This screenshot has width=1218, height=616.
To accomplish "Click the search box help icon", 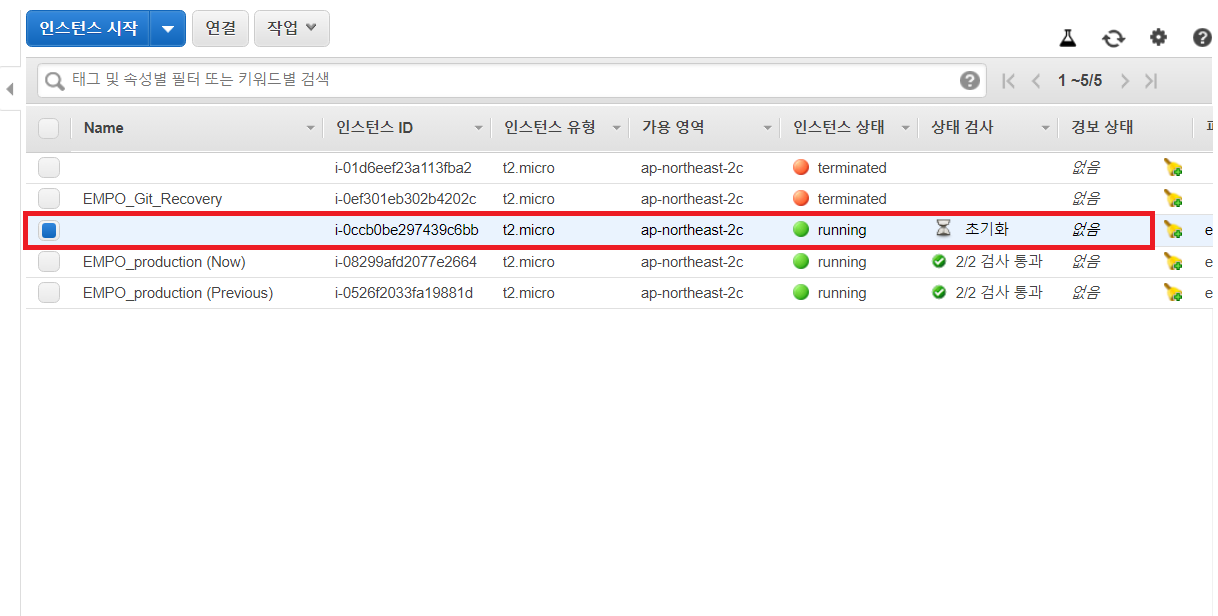I will coord(969,81).
